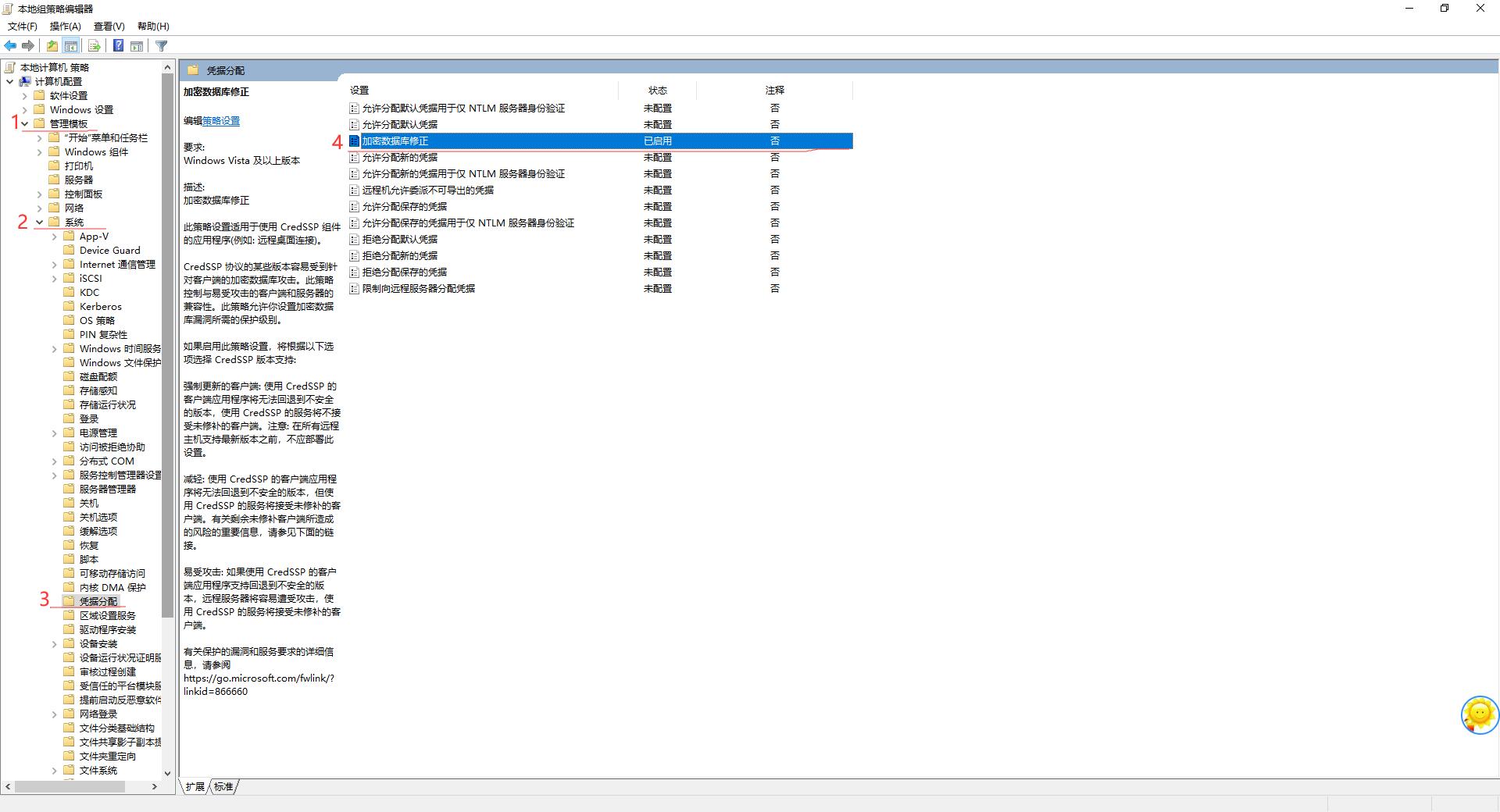
Task: Select 允许分配默认凭据 policy setting
Action: 399,125
